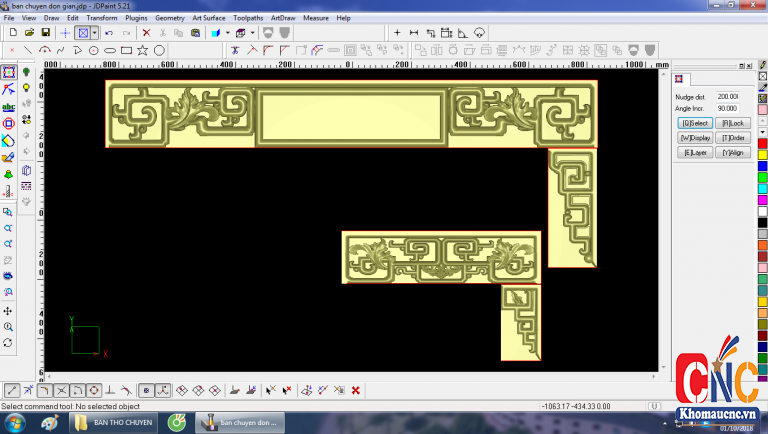The width and height of the screenshot is (768, 434).
Task: Select the star shape drawing tool
Action: click(x=143, y=50)
